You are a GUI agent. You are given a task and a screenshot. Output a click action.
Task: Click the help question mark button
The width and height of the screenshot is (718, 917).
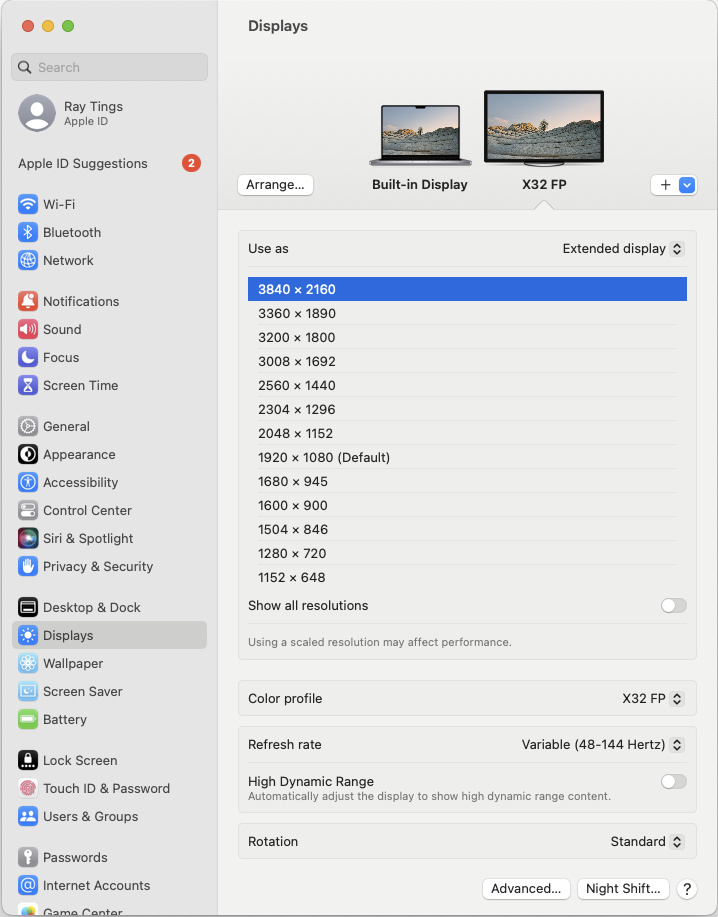pos(686,888)
